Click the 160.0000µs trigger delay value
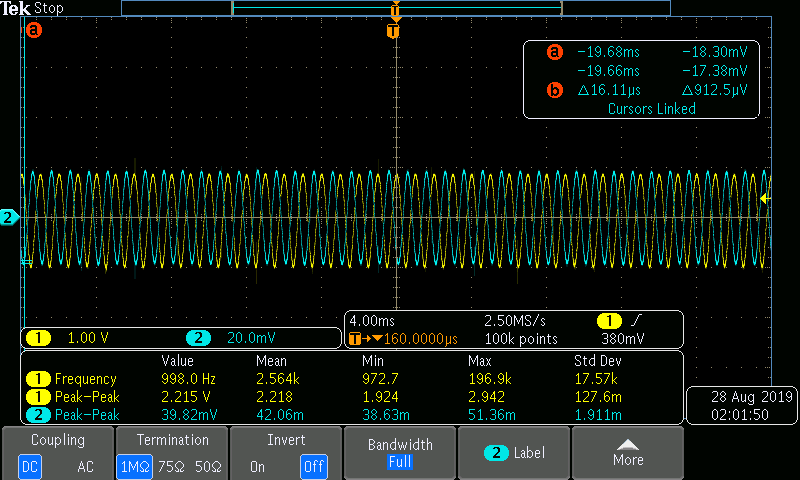This screenshot has height=480, width=800. [420, 339]
